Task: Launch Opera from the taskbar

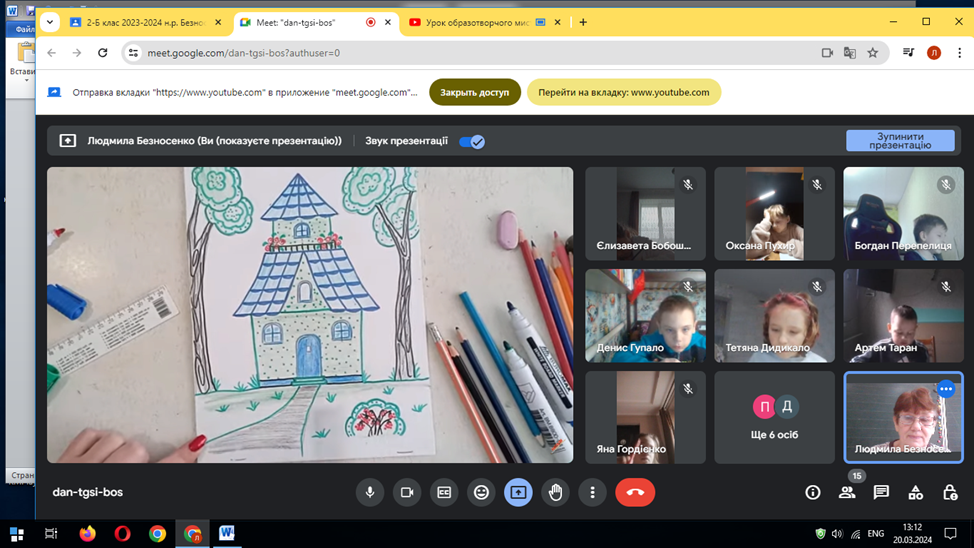Action: tap(122, 534)
